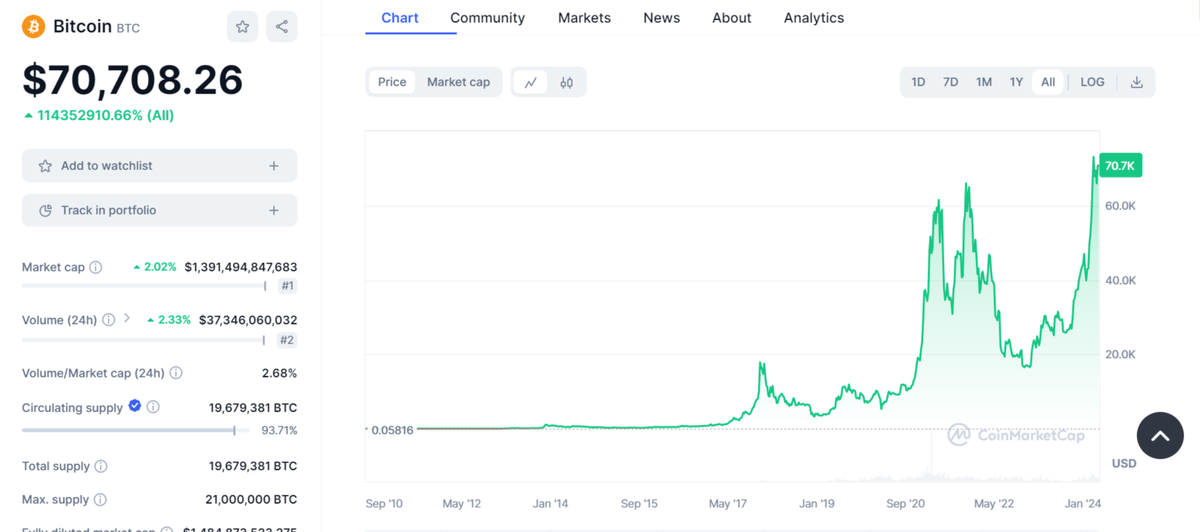This screenshot has height=532, width=1200.
Task: Switch to line chart view
Action: (531, 82)
